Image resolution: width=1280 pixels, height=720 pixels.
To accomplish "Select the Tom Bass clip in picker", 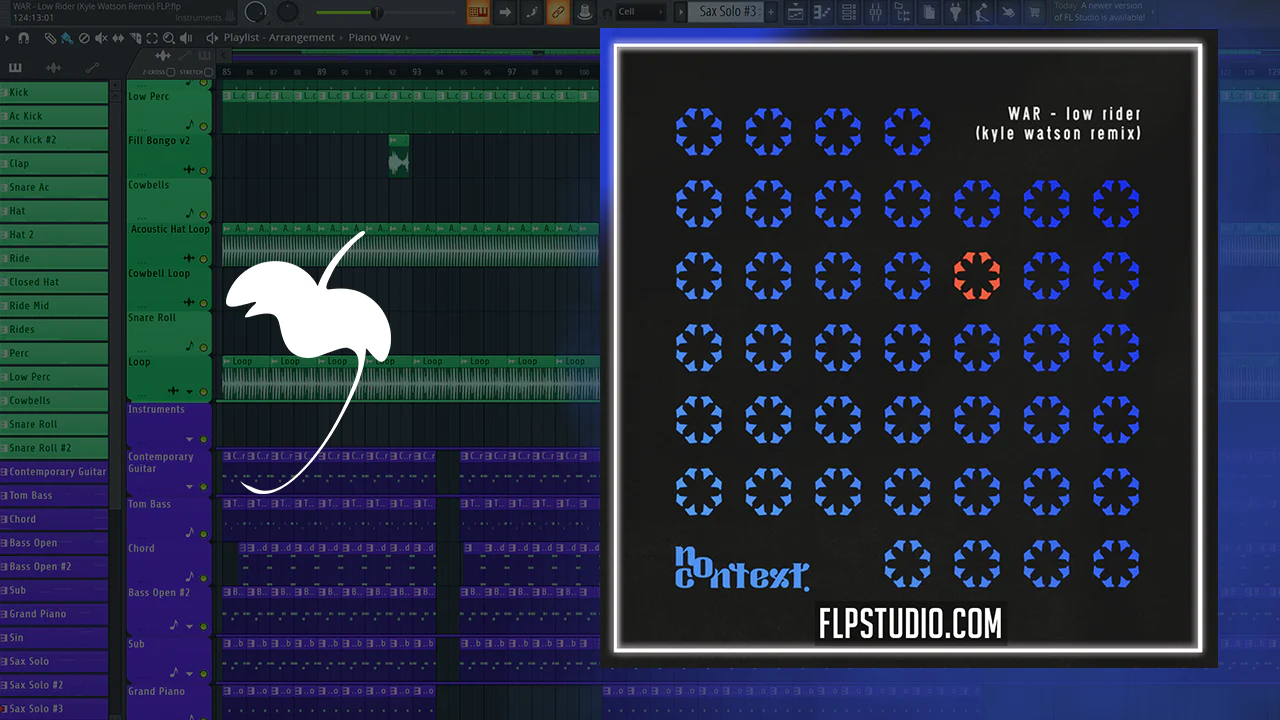I will pos(54,495).
